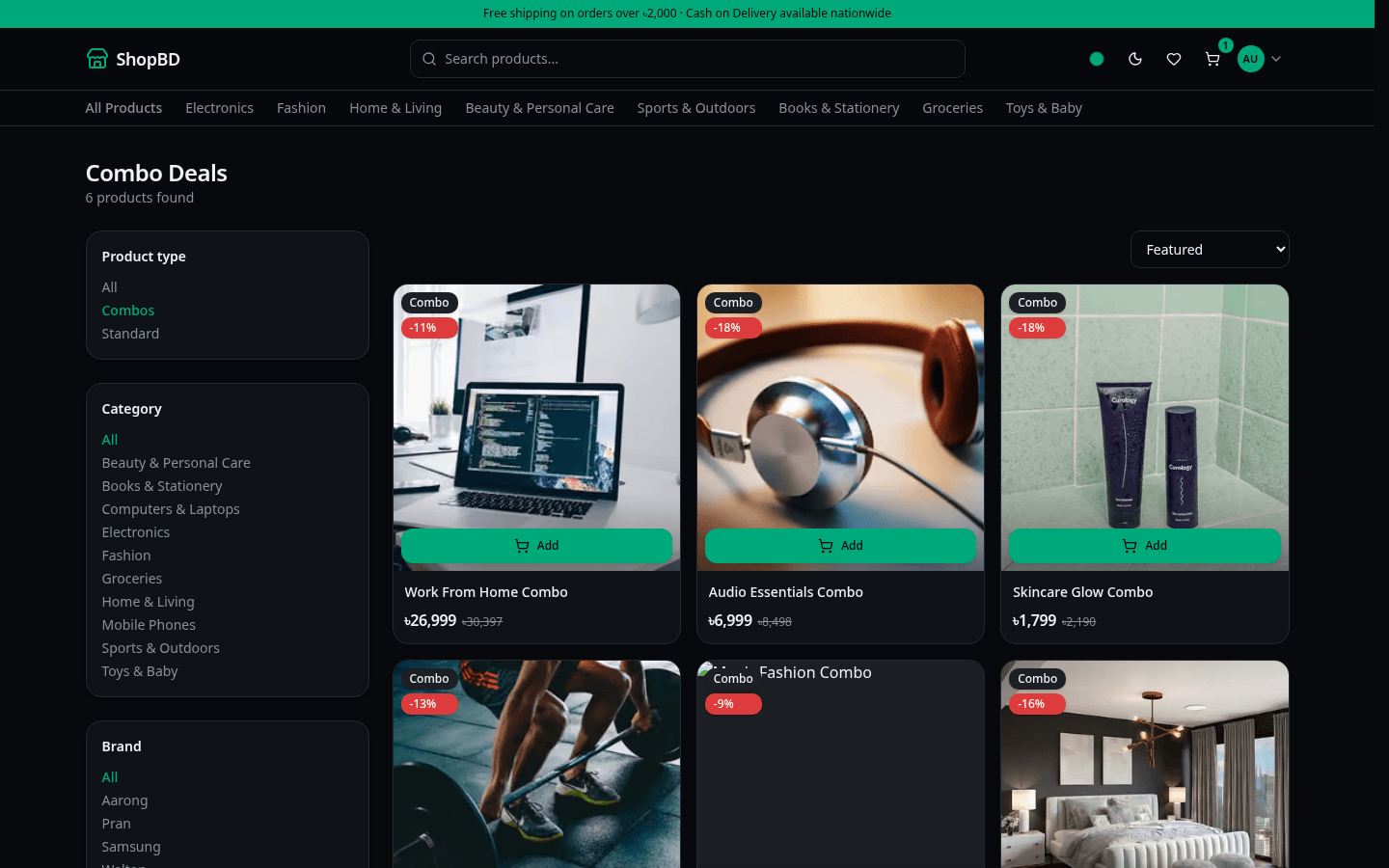Click the free shipping announcement banner
Viewport: 1389px width, 868px height.
[x=687, y=14]
